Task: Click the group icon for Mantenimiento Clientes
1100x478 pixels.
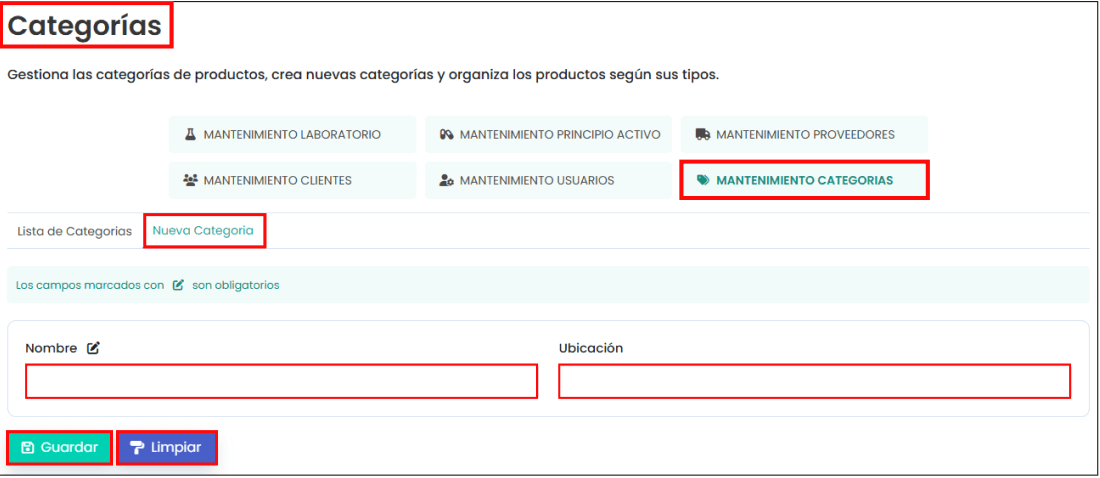Action: (190, 181)
